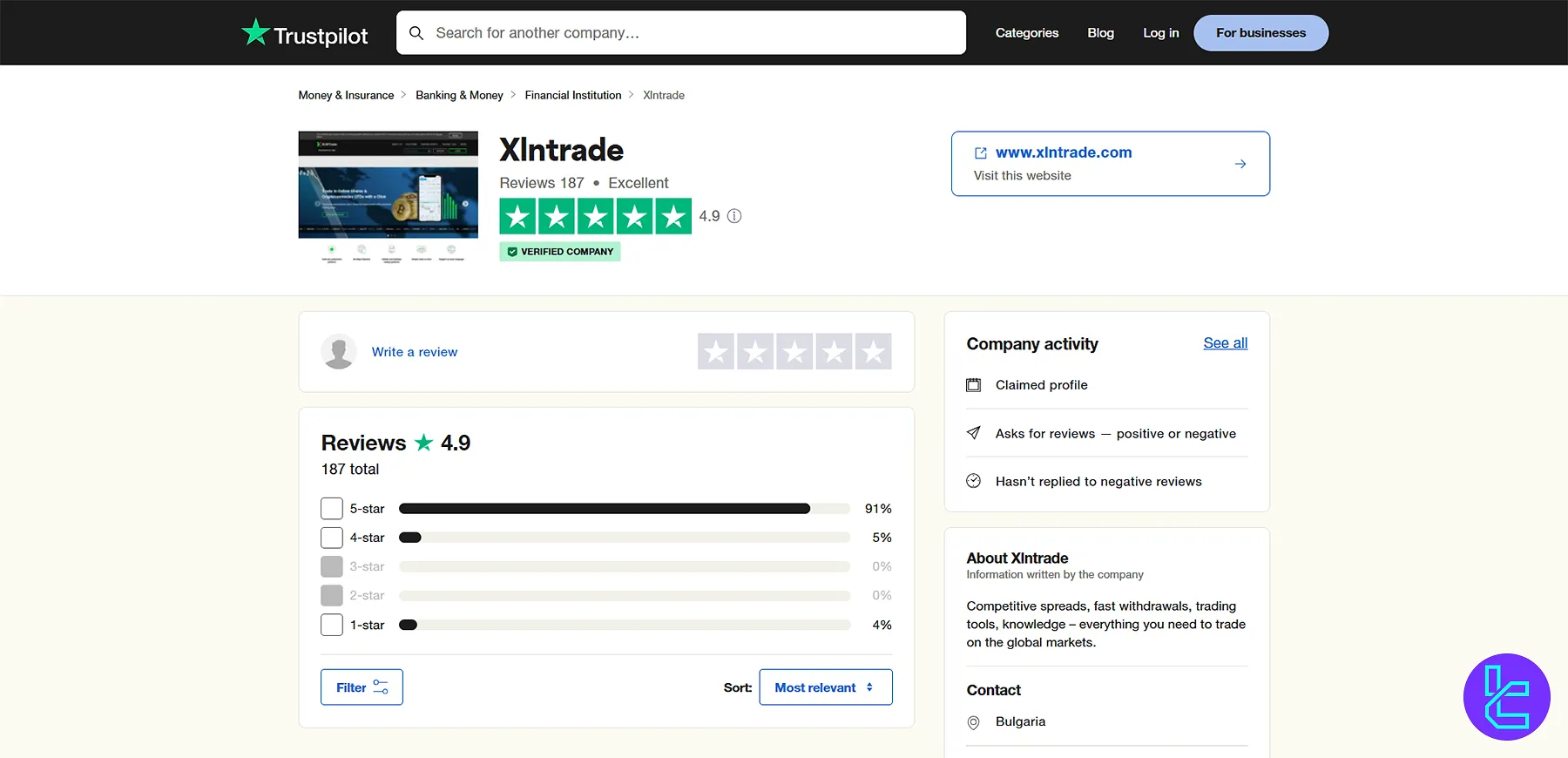Click the green star beside Reviews 4.9
The width and height of the screenshot is (1568, 758).
point(423,443)
